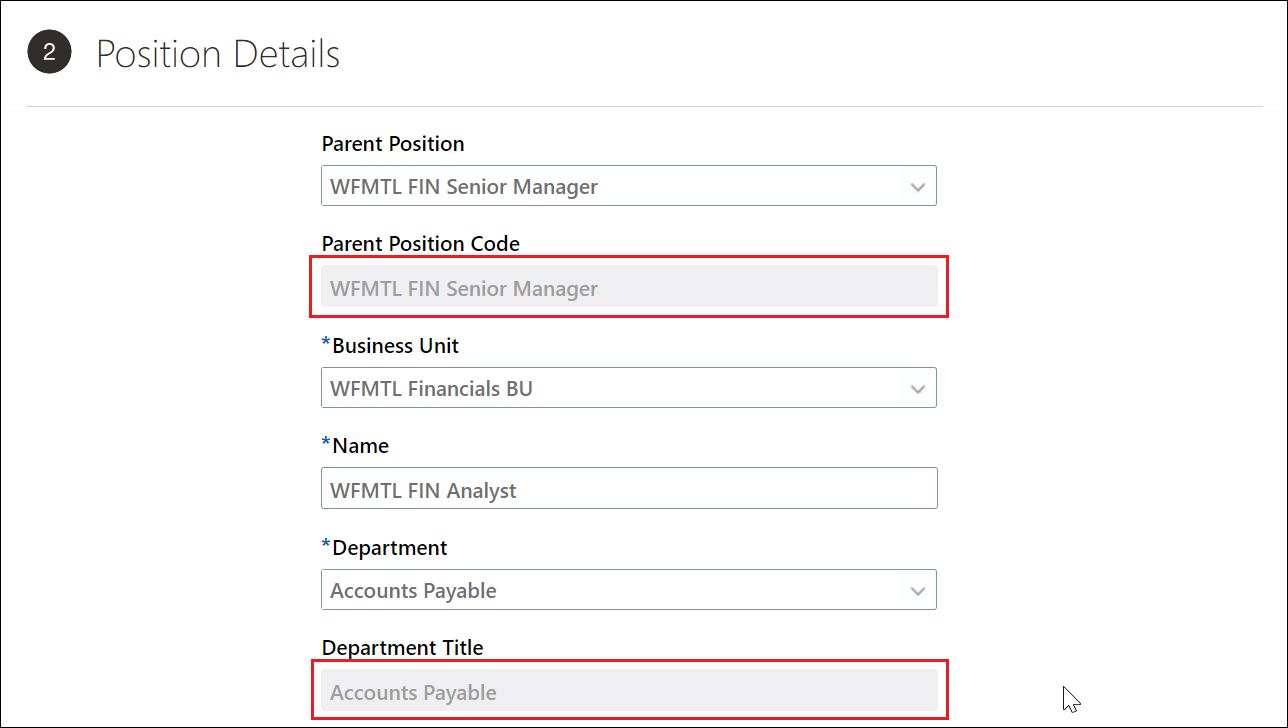
Task: Click the required asterisk beside Department
Action: pos(326,546)
